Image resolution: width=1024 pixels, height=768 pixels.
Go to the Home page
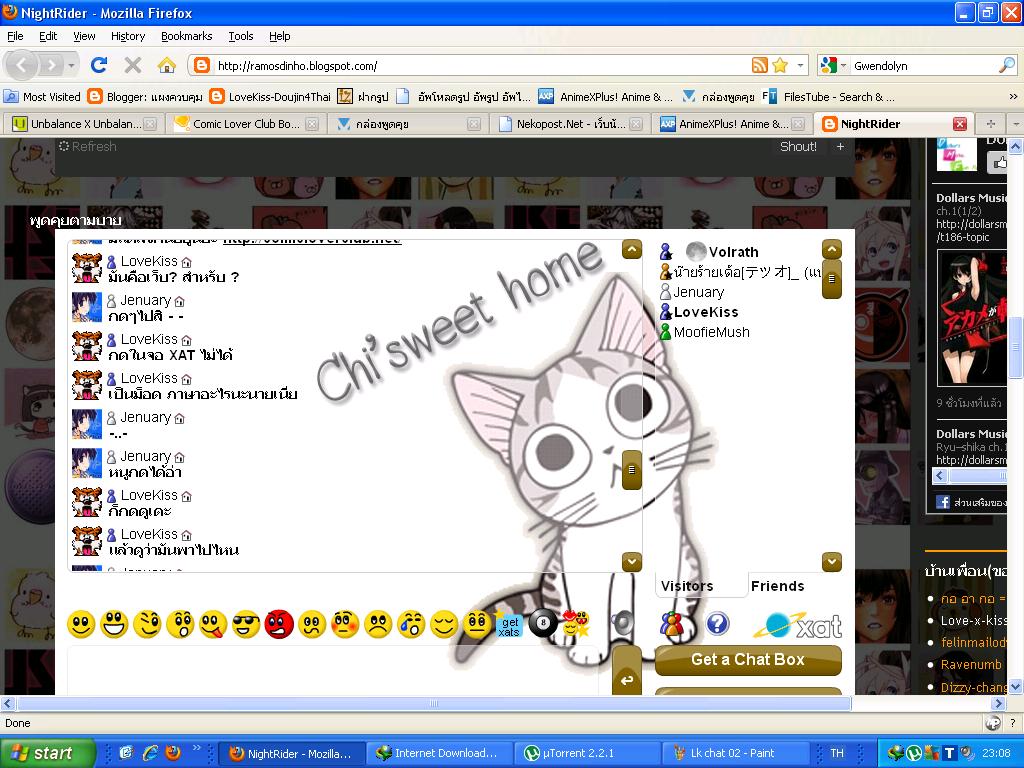coord(167,65)
